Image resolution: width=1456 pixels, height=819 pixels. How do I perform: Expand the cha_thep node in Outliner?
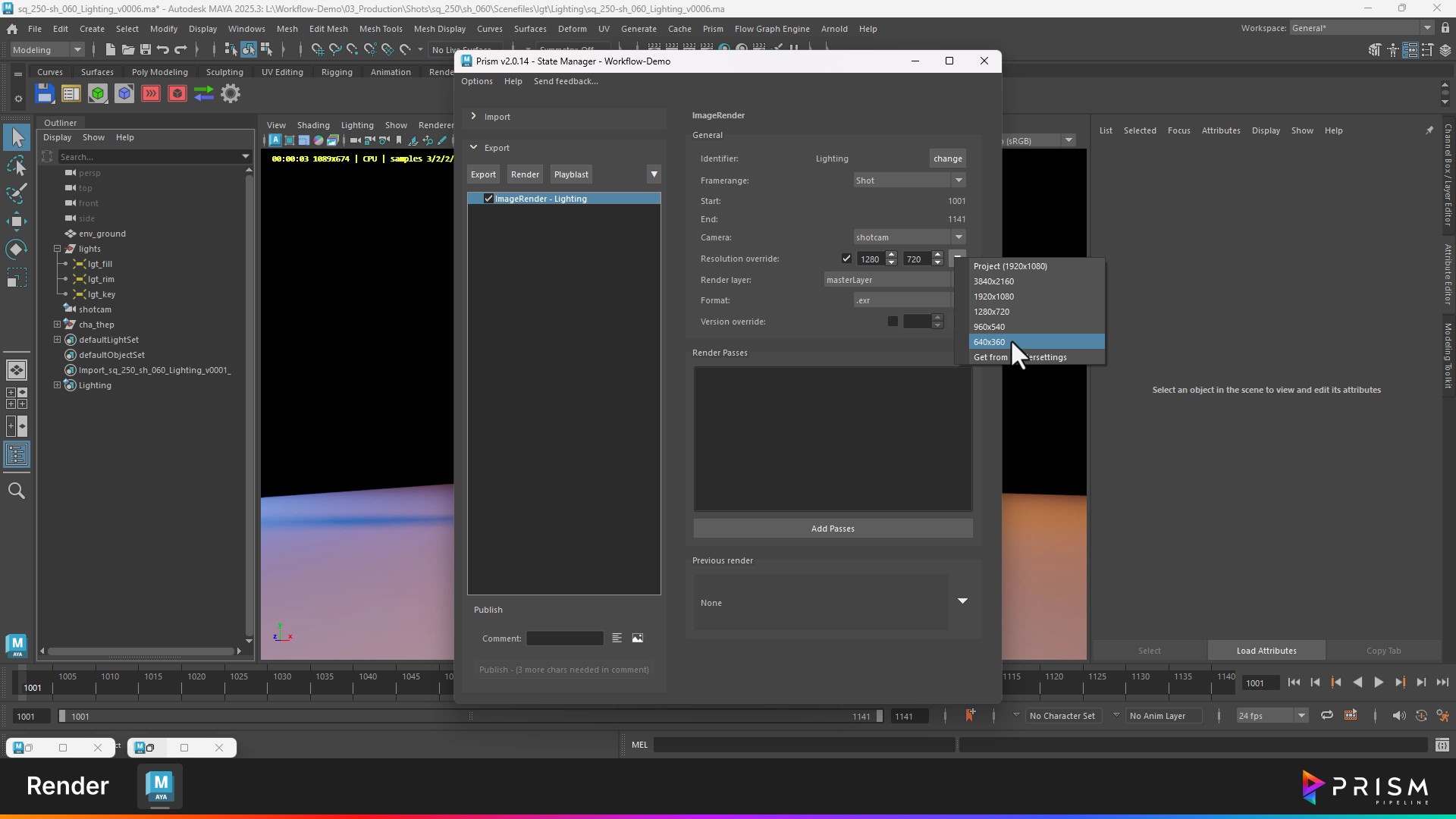pos(57,325)
